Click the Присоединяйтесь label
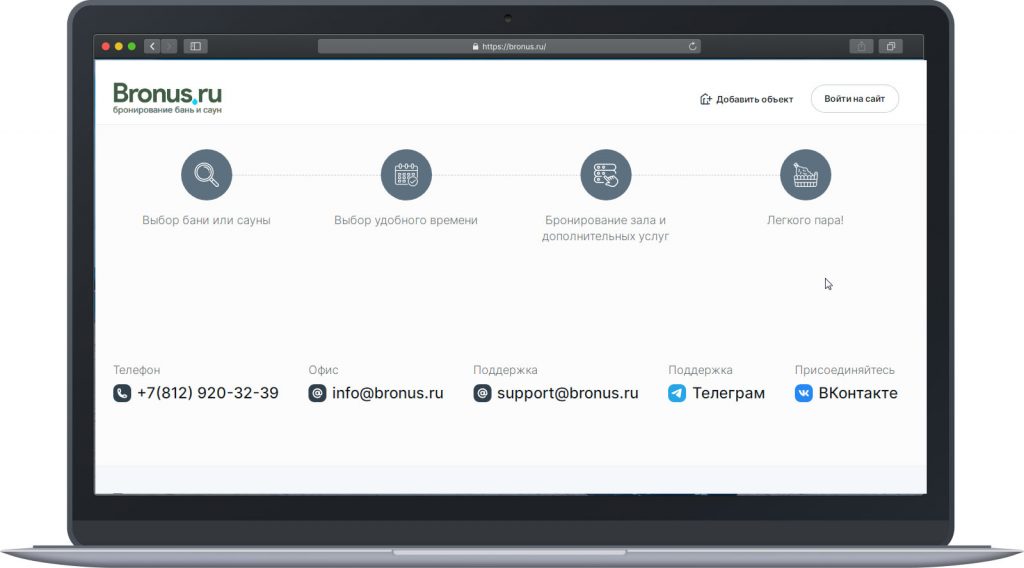The width and height of the screenshot is (1024, 568). tap(844, 370)
